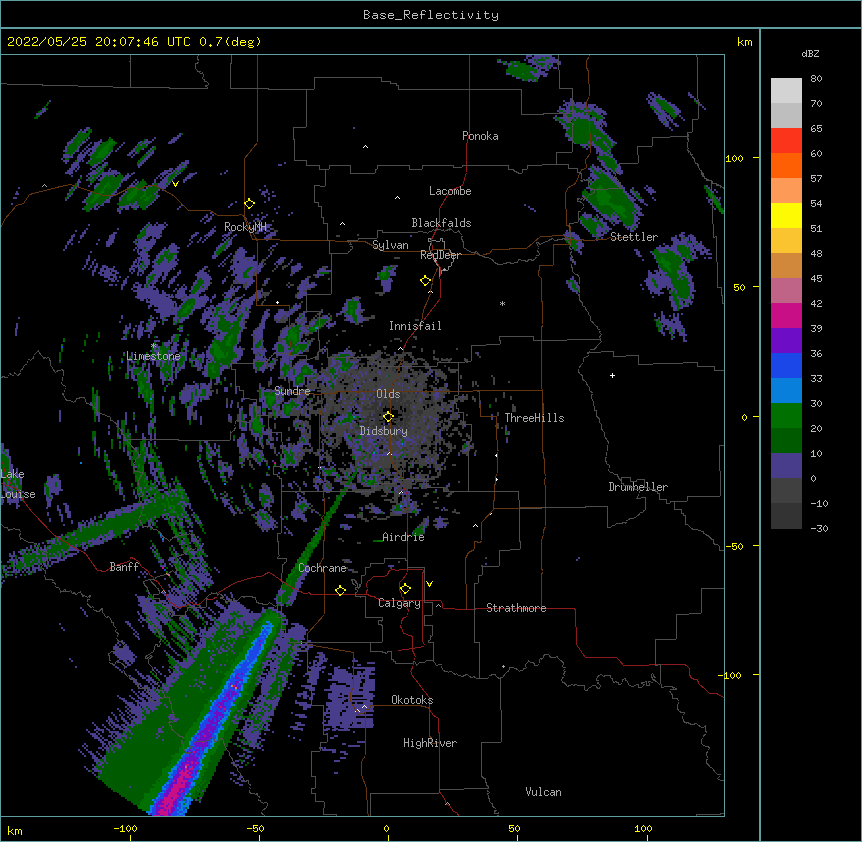
Task: Click the -50 tick label on the bottom axis
Action: [255, 828]
